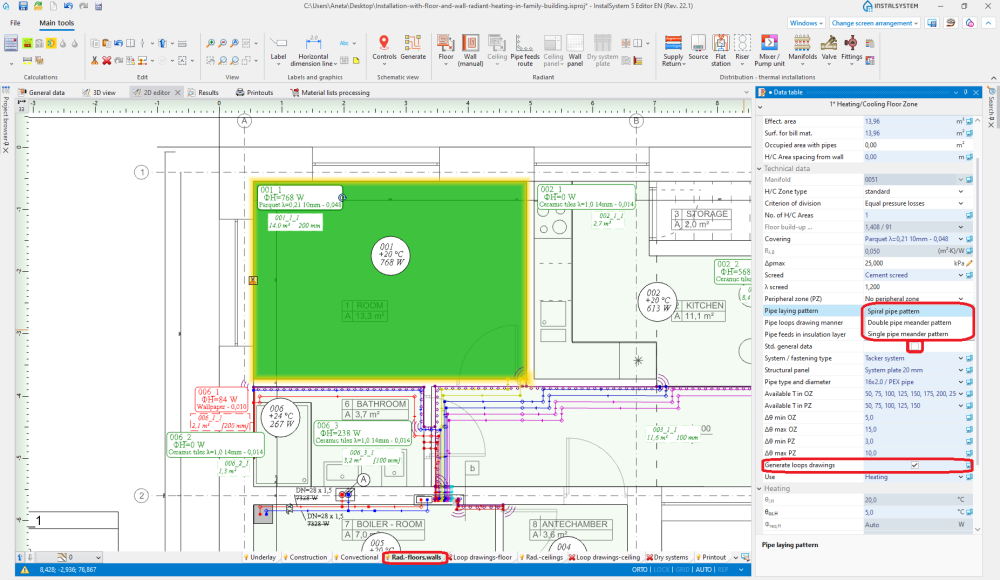
Task: Select the Rad.-floors,walls layer tab
Action: (415, 557)
